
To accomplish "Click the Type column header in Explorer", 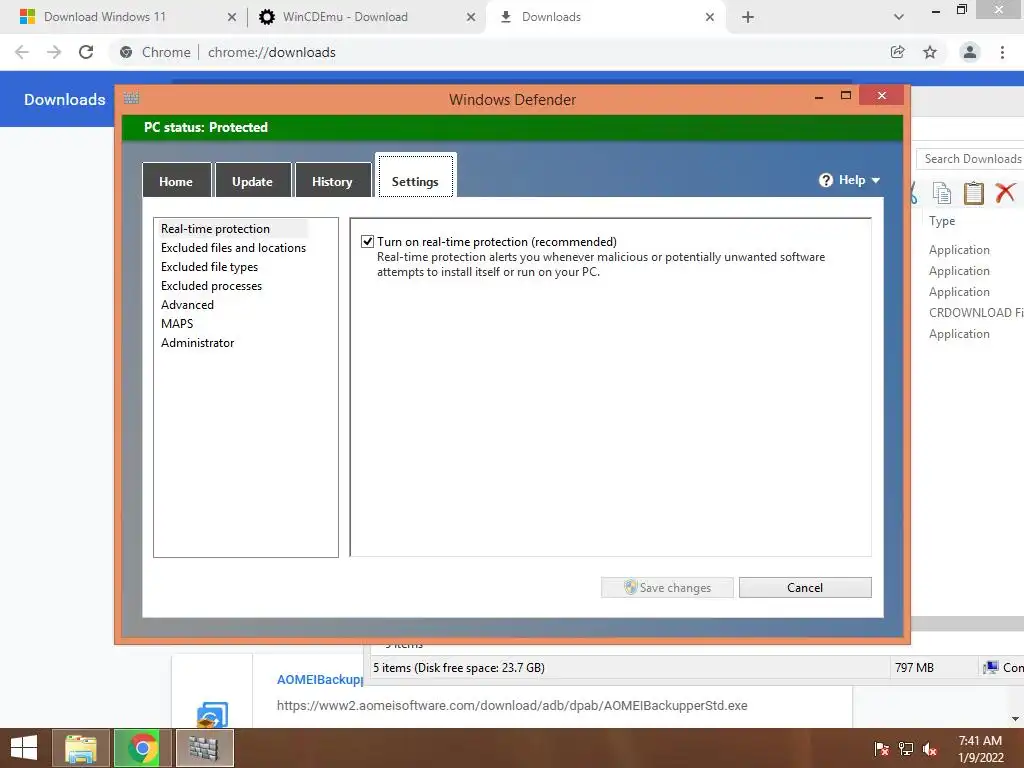I will [942, 221].
